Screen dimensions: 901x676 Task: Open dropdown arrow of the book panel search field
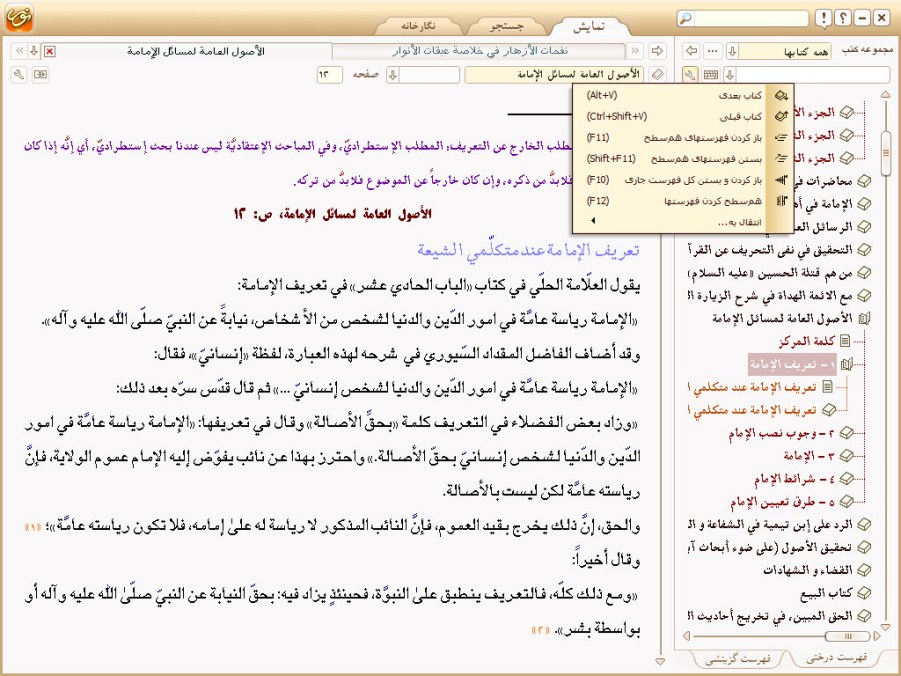(x=730, y=74)
